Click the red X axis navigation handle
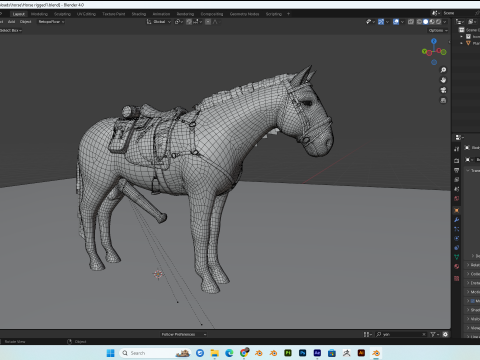480x360 pixels. pyautogui.click(x=439, y=51)
